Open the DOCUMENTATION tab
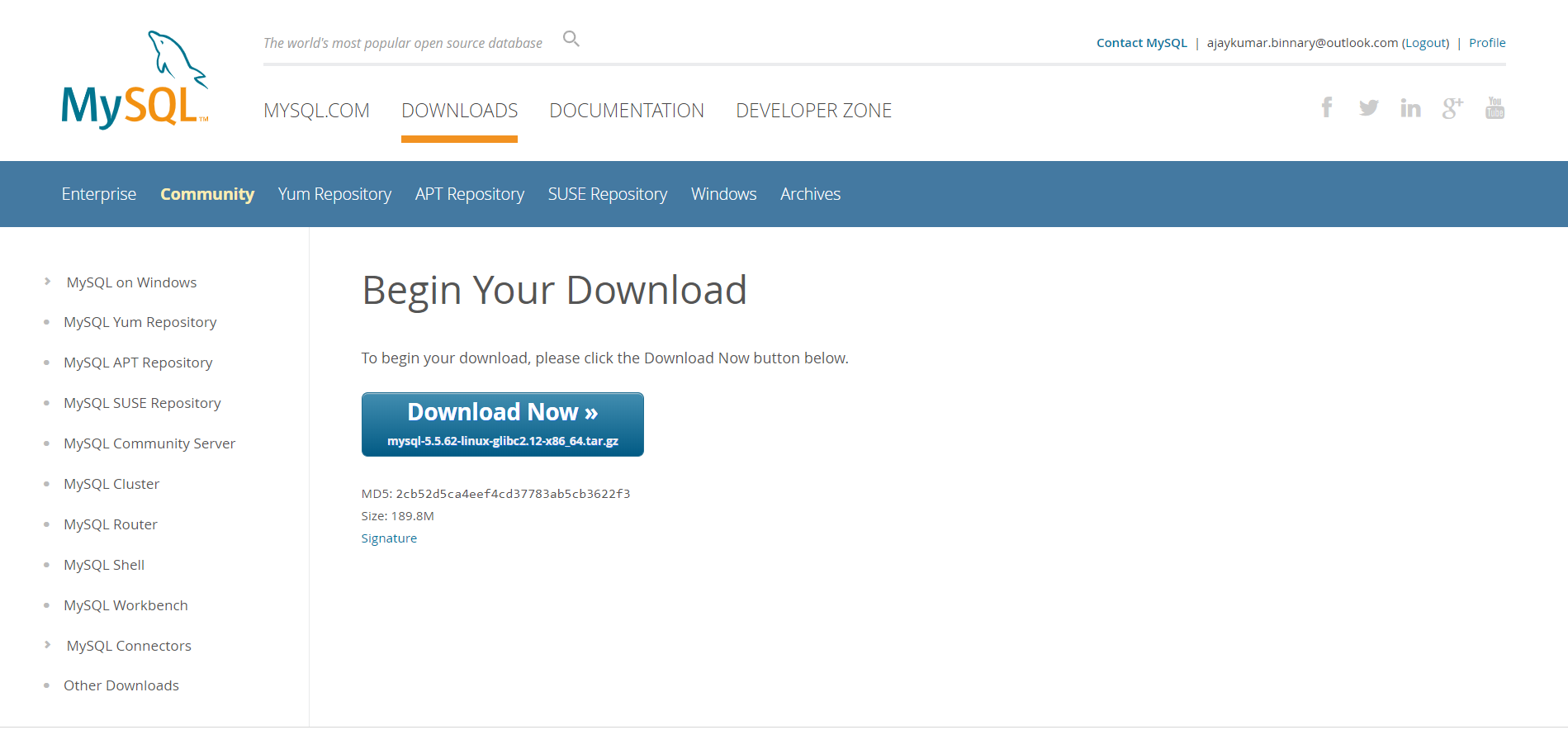The height and width of the screenshot is (730, 1568). click(x=627, y=111)
